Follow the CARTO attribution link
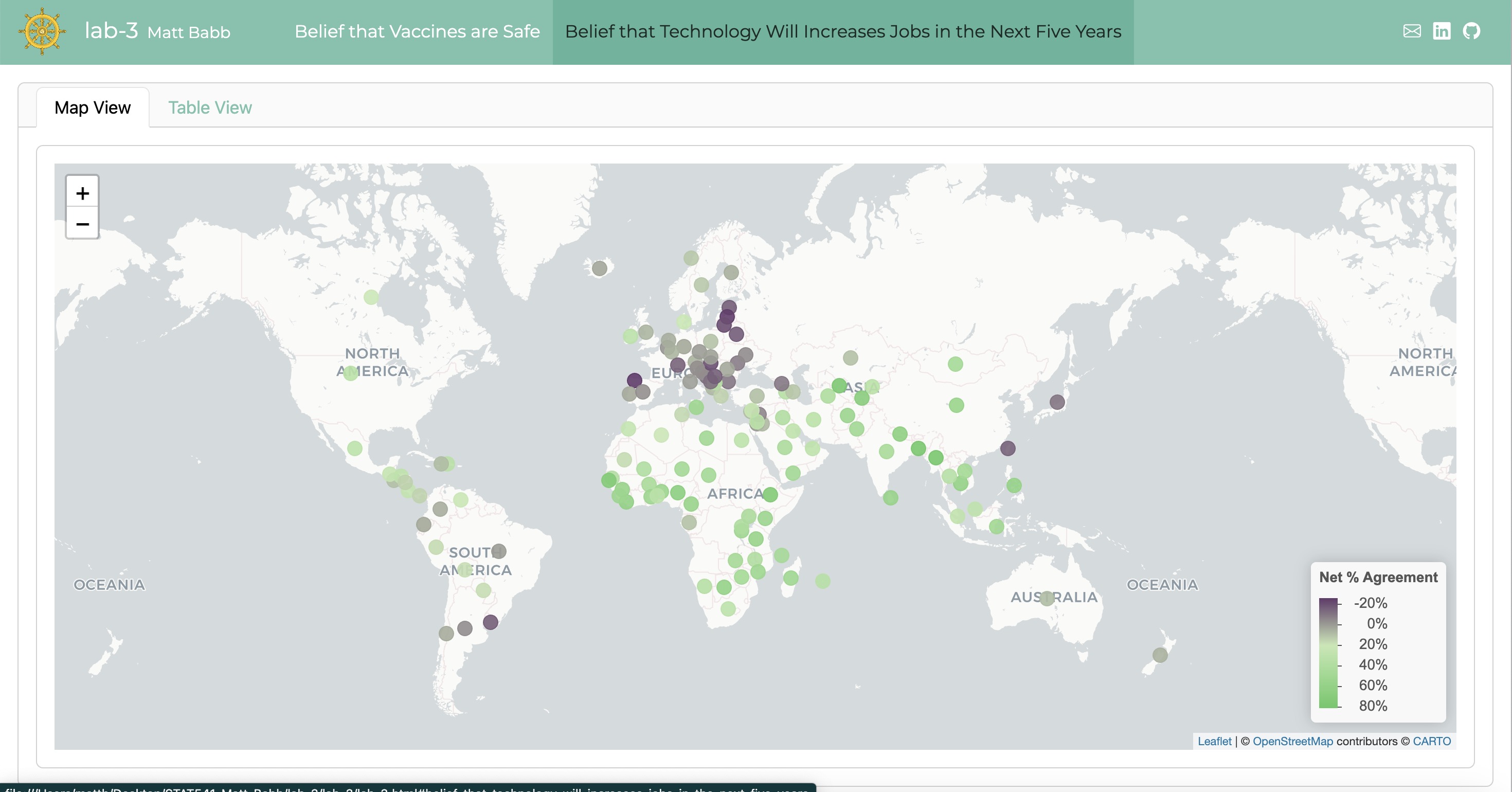This screenshot has height=792, width=1512. tap(1432, 741)
